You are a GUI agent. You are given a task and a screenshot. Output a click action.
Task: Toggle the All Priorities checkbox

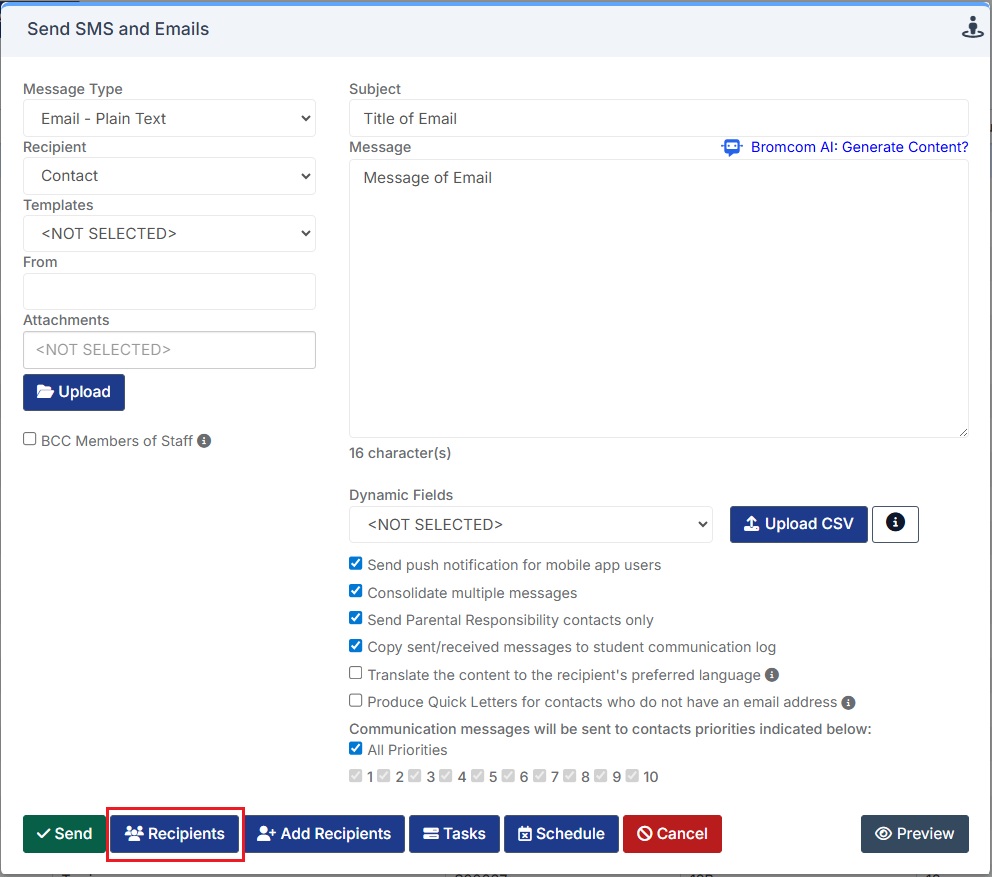(356, 749)
